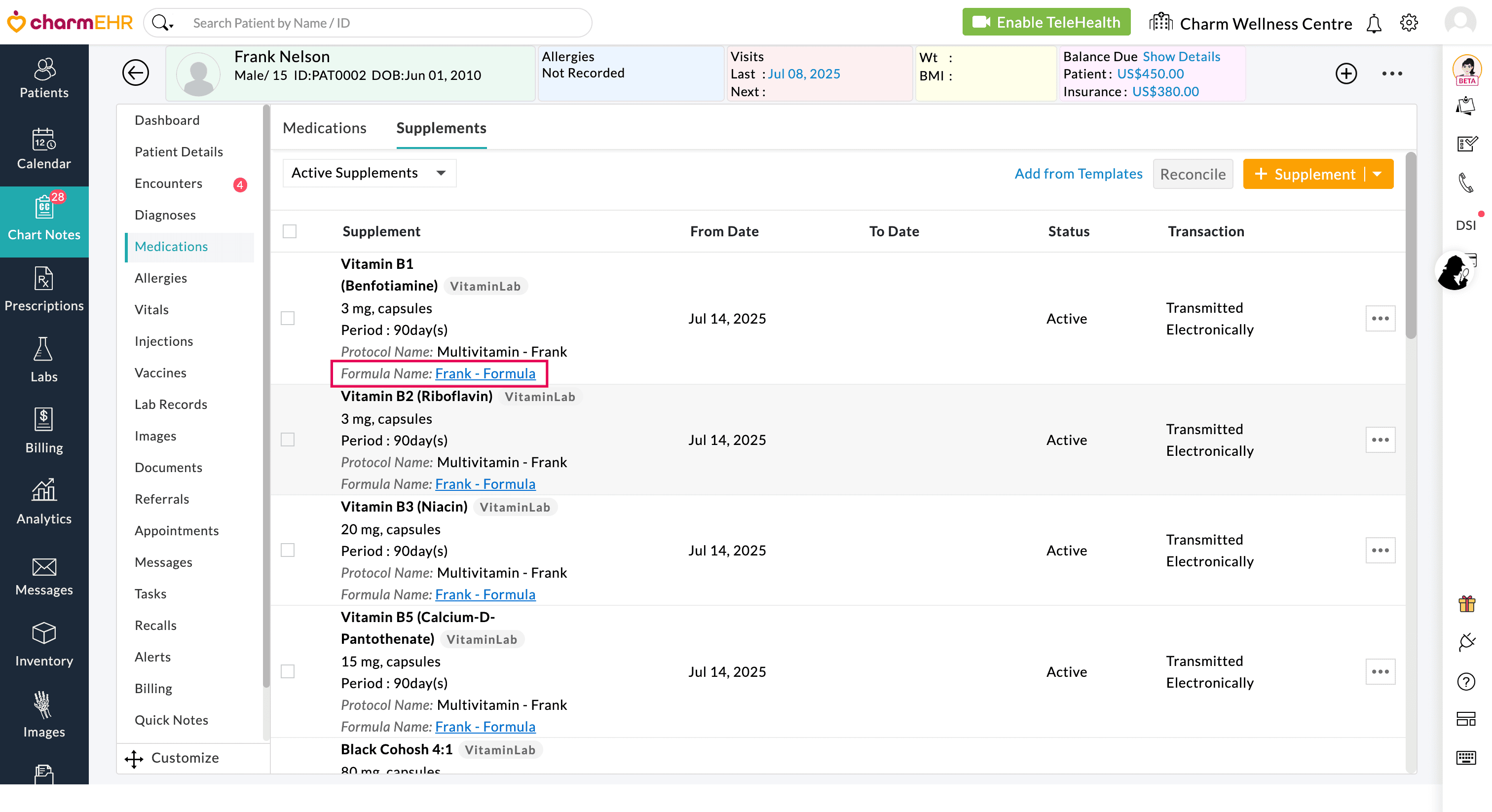Toggle the select-all supplements header checkbox

[x=290, y=232]
